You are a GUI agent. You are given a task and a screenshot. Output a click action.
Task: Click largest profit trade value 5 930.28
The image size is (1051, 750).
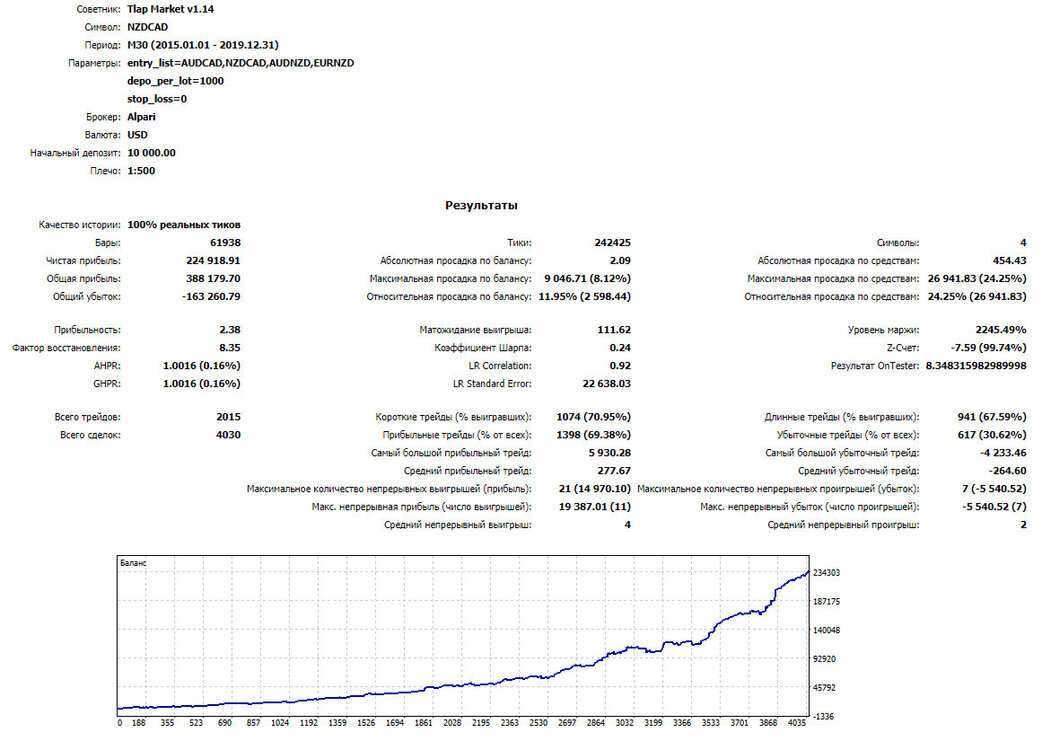610,453
